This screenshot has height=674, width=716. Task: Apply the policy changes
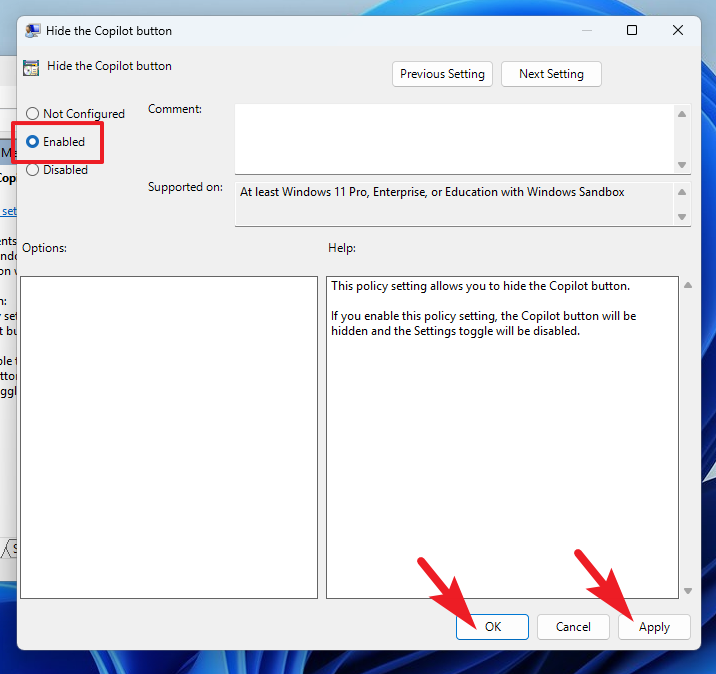654,627
